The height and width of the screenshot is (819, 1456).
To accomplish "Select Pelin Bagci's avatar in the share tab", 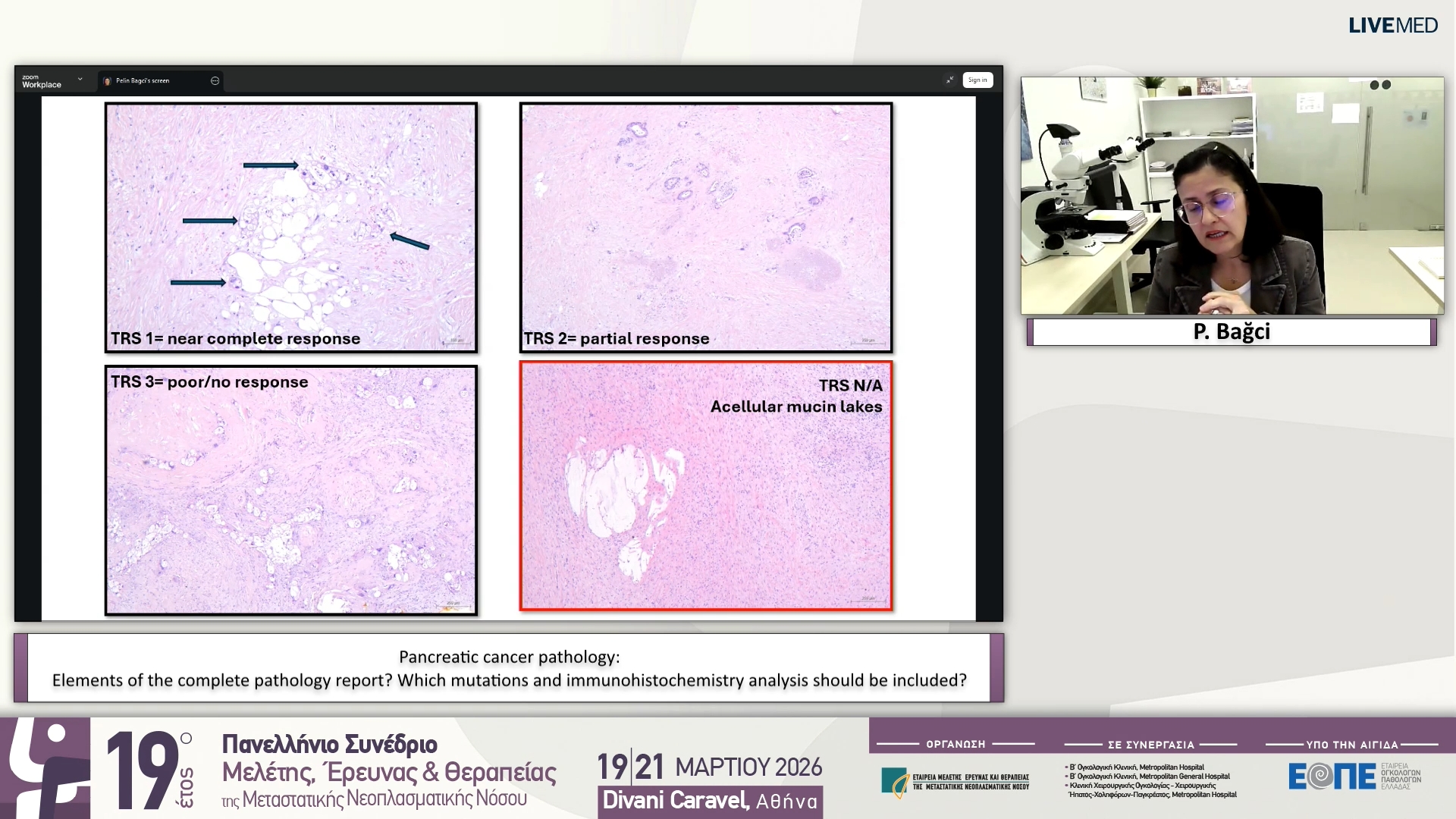I will click(107, 80).
